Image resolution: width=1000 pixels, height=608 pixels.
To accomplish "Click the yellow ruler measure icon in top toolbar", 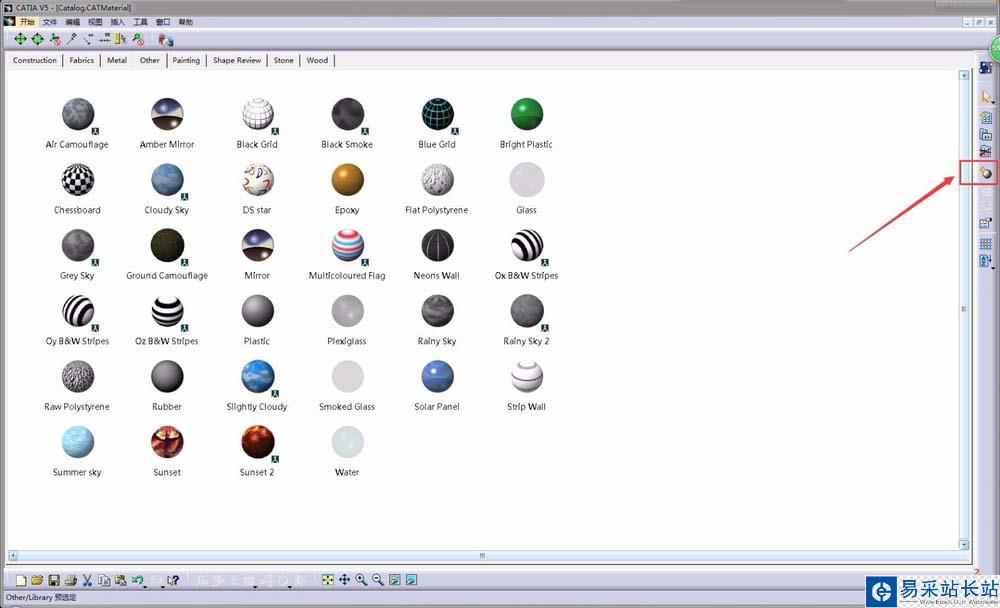I will [121, 40].
